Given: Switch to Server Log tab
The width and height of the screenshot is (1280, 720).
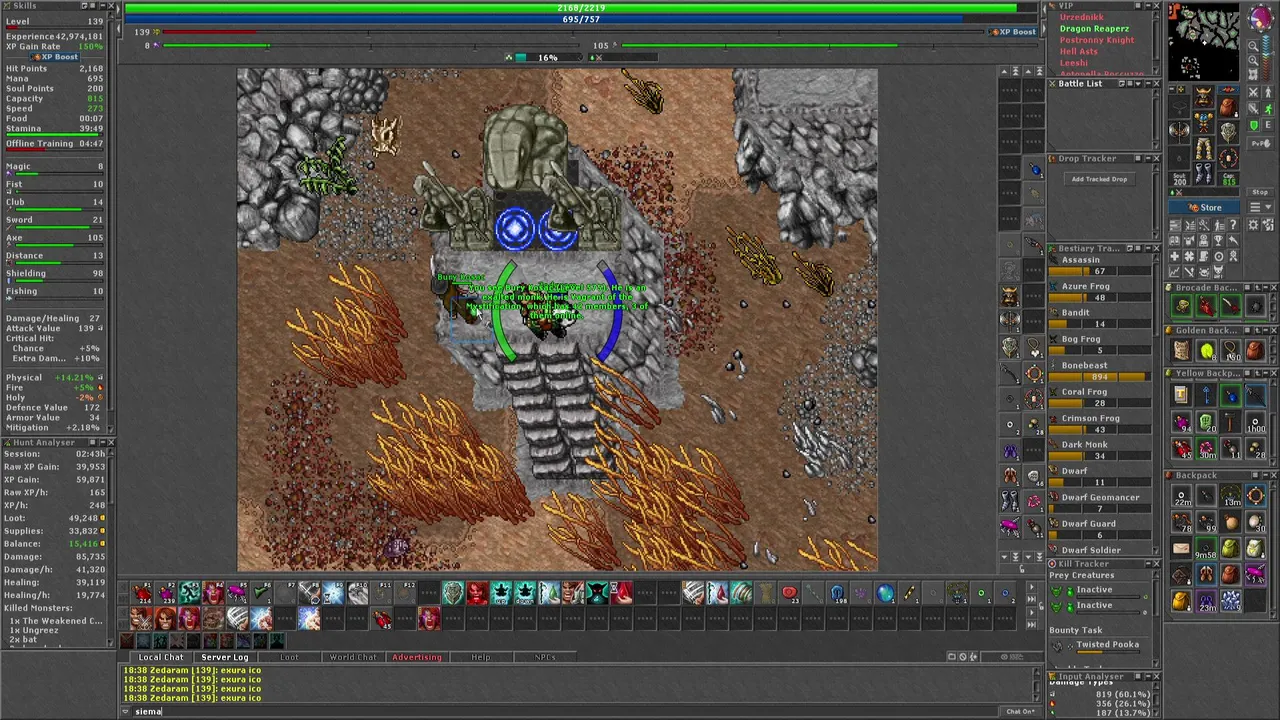Looking at the screenshot, I should [225, 657].
